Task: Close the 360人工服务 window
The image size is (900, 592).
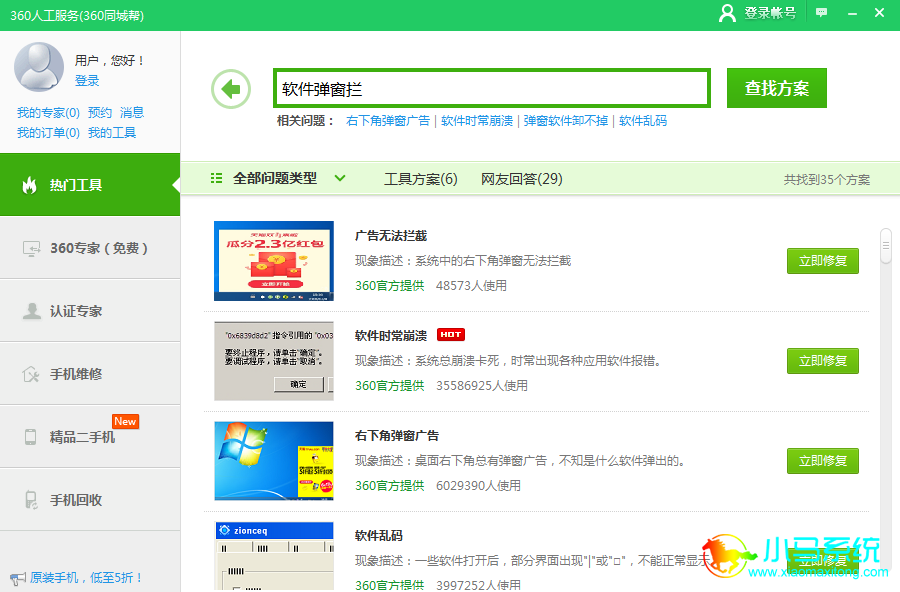Action: 879,12
